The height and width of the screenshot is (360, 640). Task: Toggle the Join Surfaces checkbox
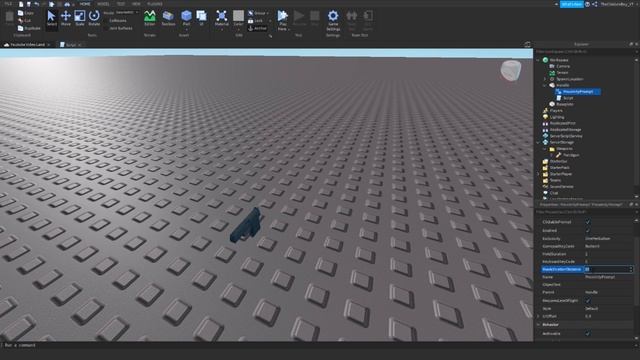pyautogui.click(x=106, y=28)
